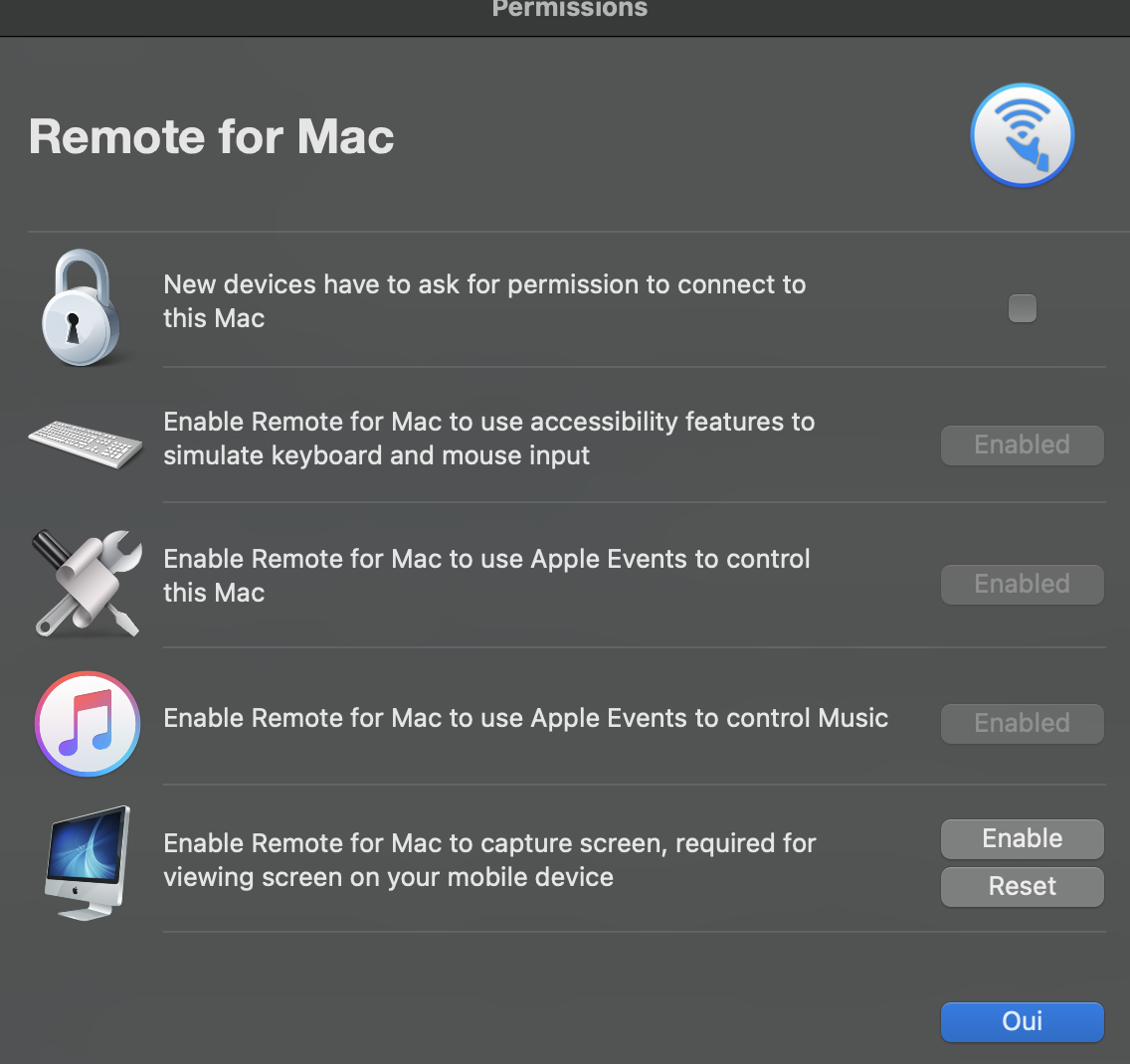Click Enabled button for Music control
1130x1064 pixels.
[1022, 723]
